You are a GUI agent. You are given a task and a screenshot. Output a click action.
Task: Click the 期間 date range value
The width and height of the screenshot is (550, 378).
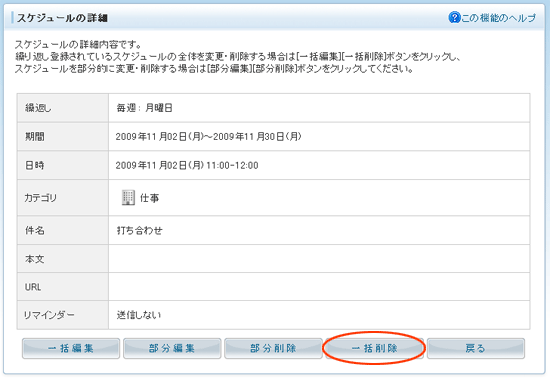[x=208, y=136]
